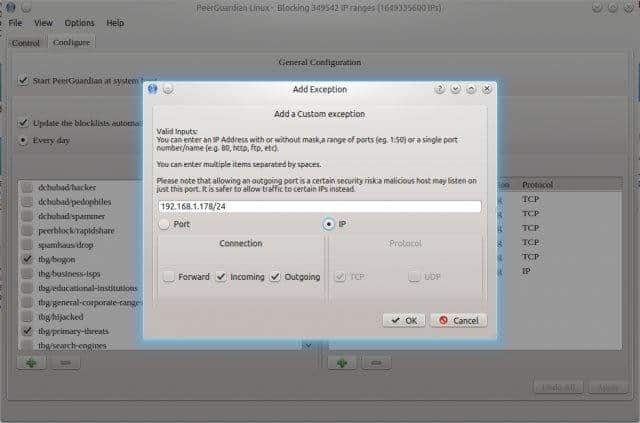Toggle the tbg/primary-threats blocklist checkbox
Viewport: 640px width, 423px height.
27,331
